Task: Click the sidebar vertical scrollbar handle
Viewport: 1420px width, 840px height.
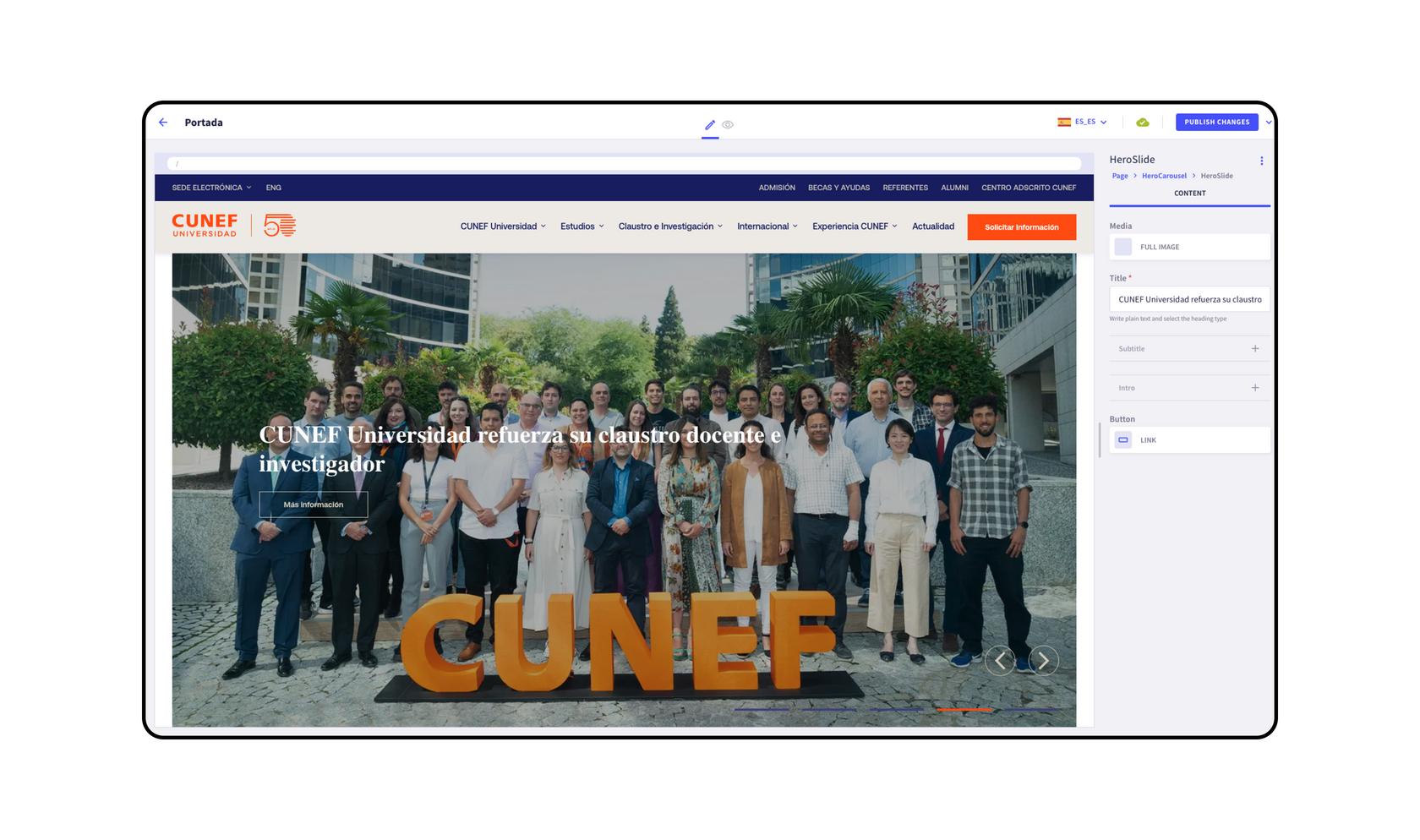Action: [1100, 440]
